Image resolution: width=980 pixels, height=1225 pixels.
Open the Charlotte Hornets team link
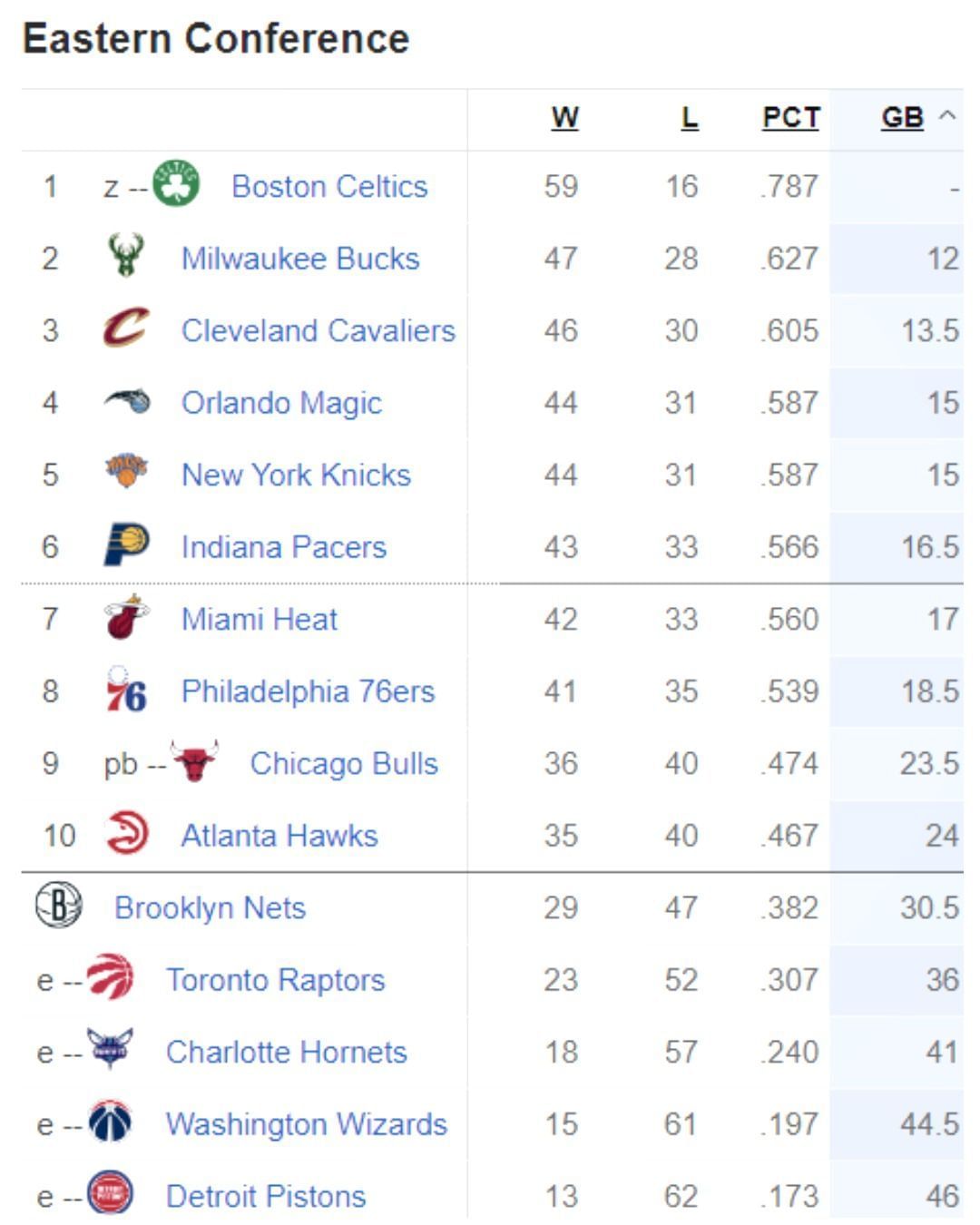(286, 1052)
